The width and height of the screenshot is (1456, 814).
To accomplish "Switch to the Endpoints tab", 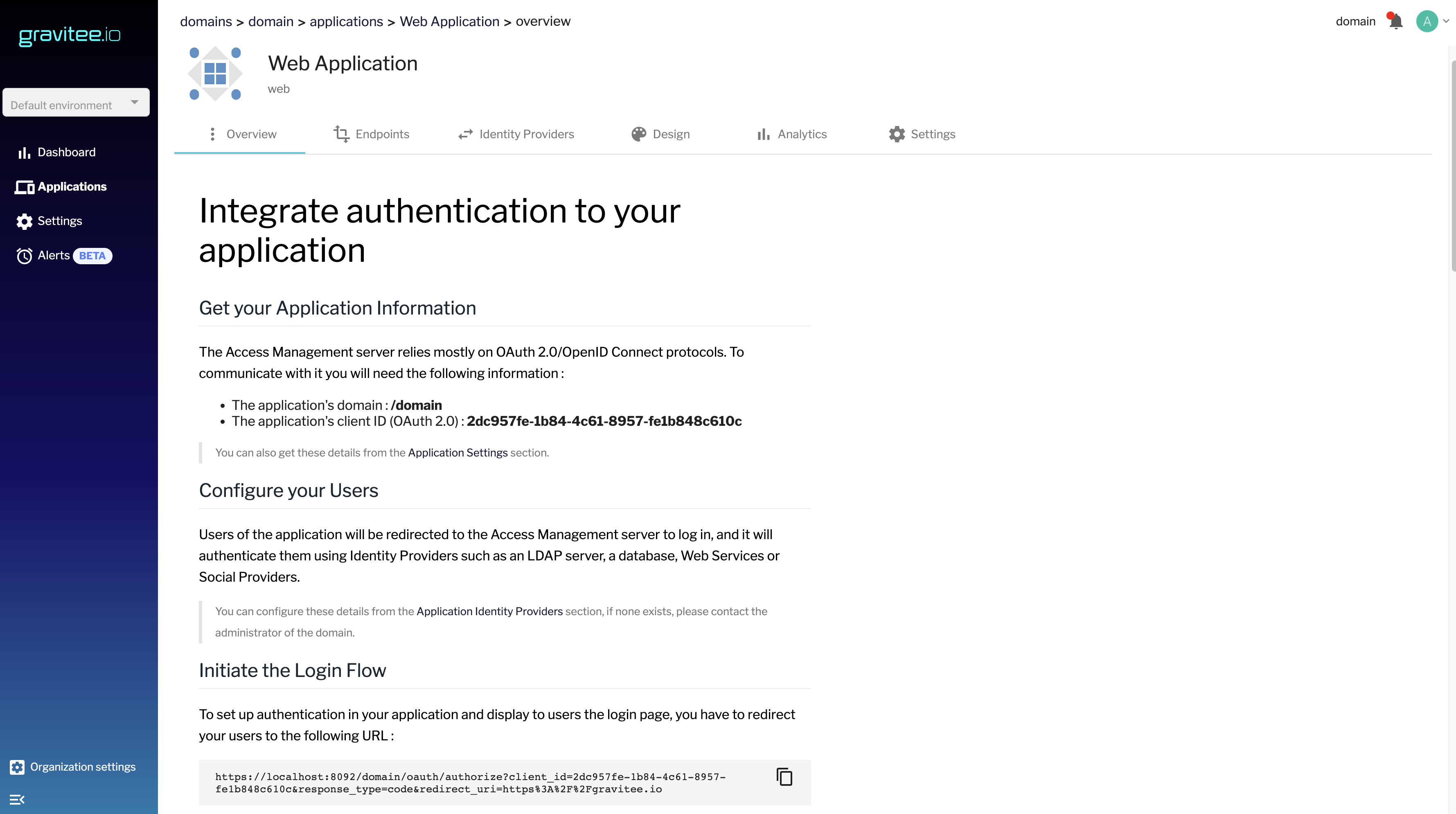I will point(371,135).
